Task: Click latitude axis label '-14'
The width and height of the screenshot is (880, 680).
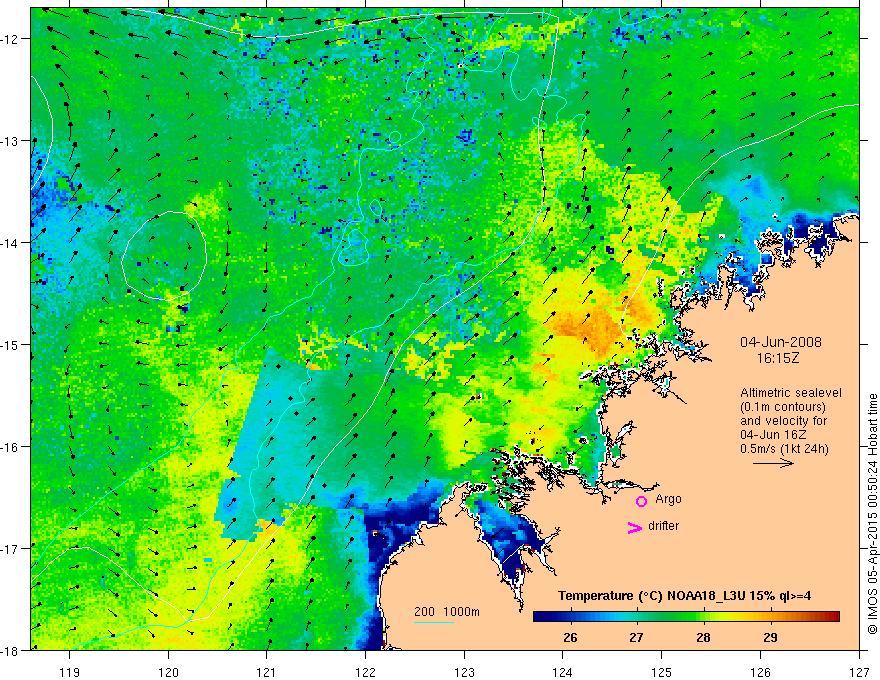Action: click(x=11, y=243)
